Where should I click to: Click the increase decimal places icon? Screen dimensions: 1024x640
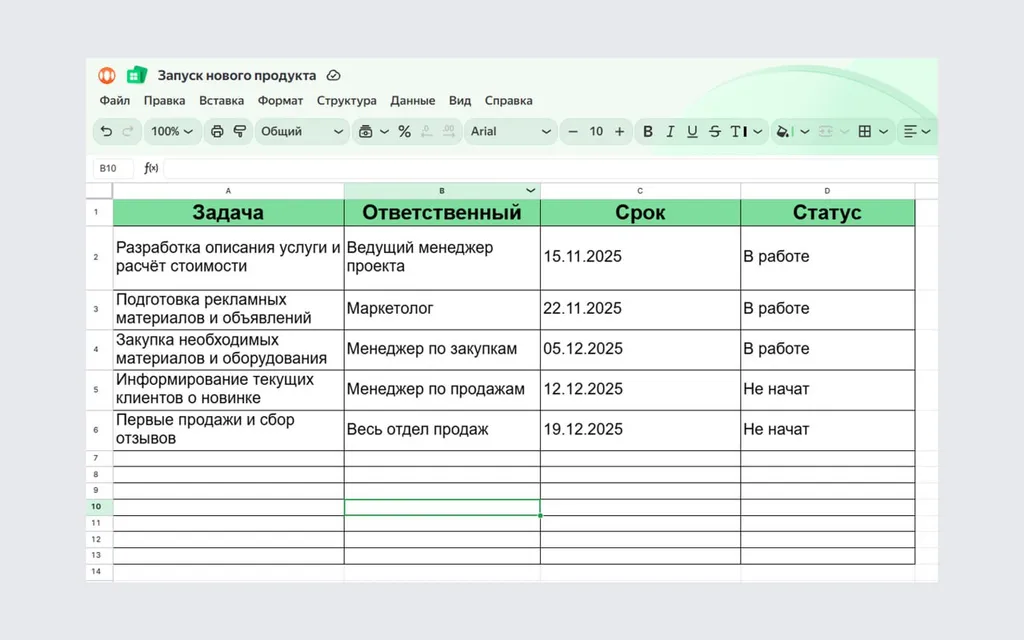tap(449, 131)
